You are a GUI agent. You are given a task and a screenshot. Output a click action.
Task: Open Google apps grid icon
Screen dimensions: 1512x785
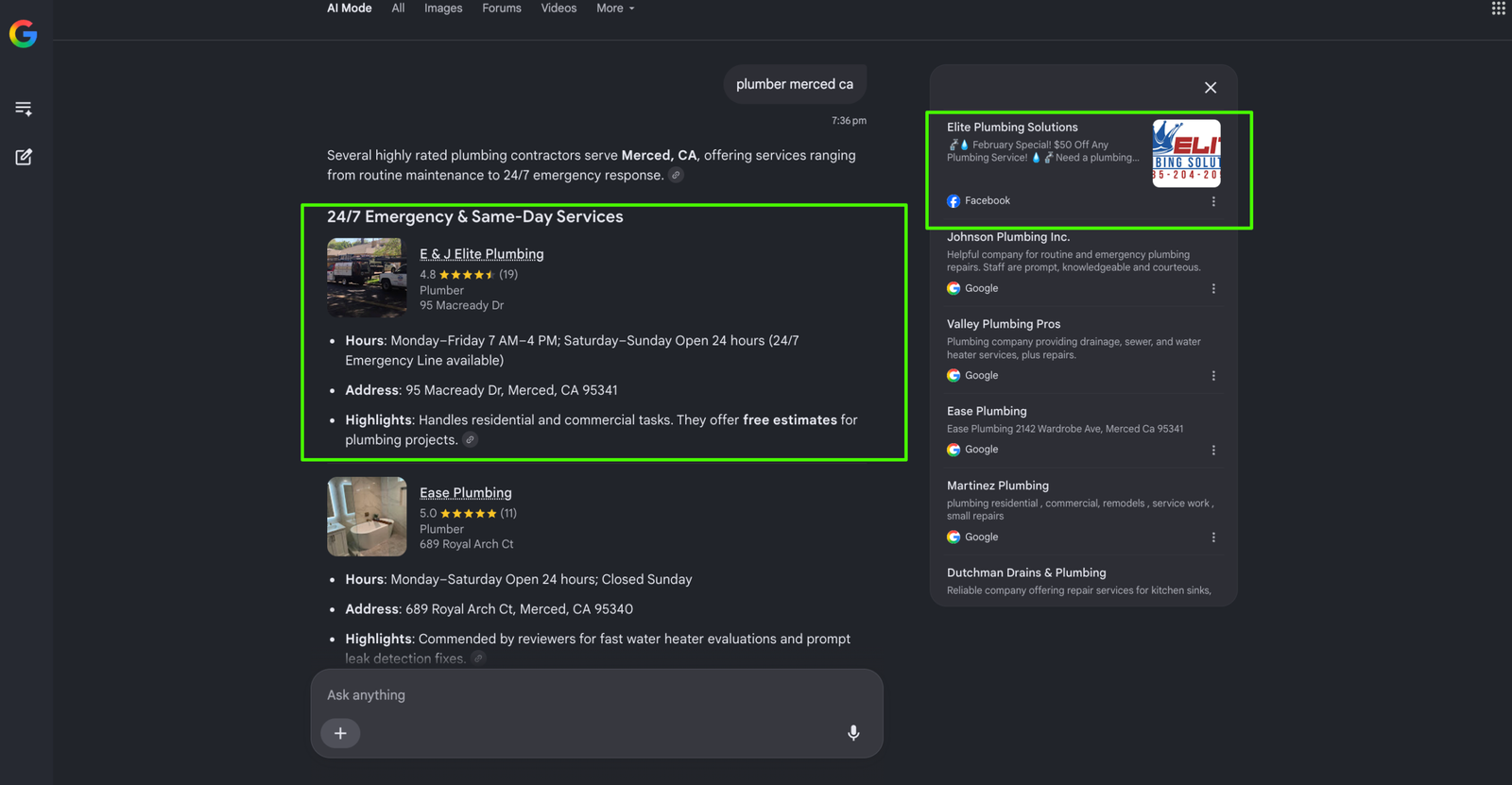(1499, 9)
